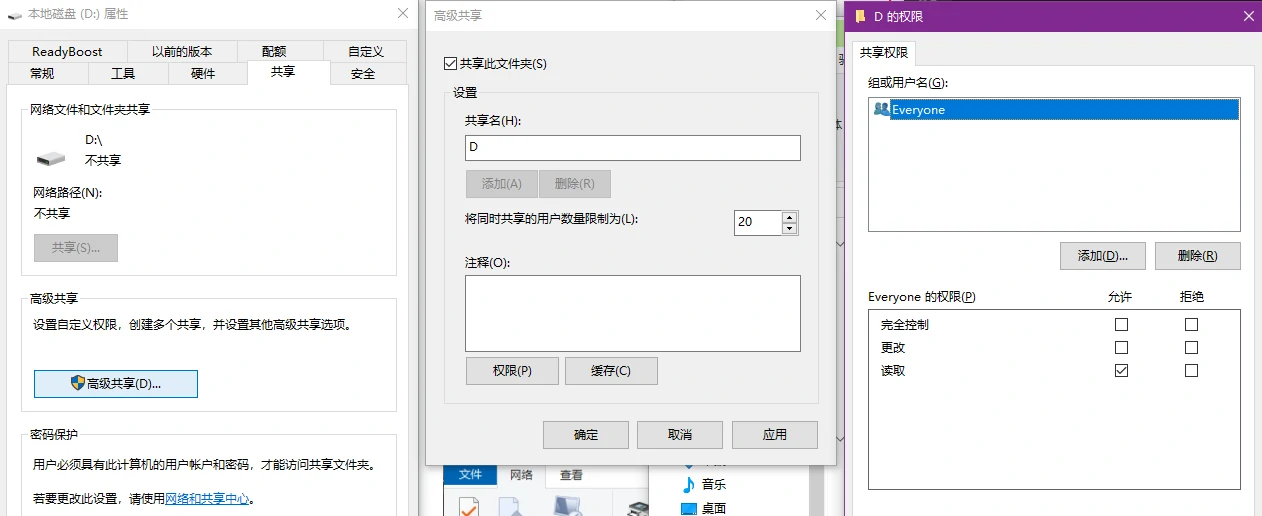Click the 权限(P) button
1262x516 pixels.
click(x=512, y=371)
